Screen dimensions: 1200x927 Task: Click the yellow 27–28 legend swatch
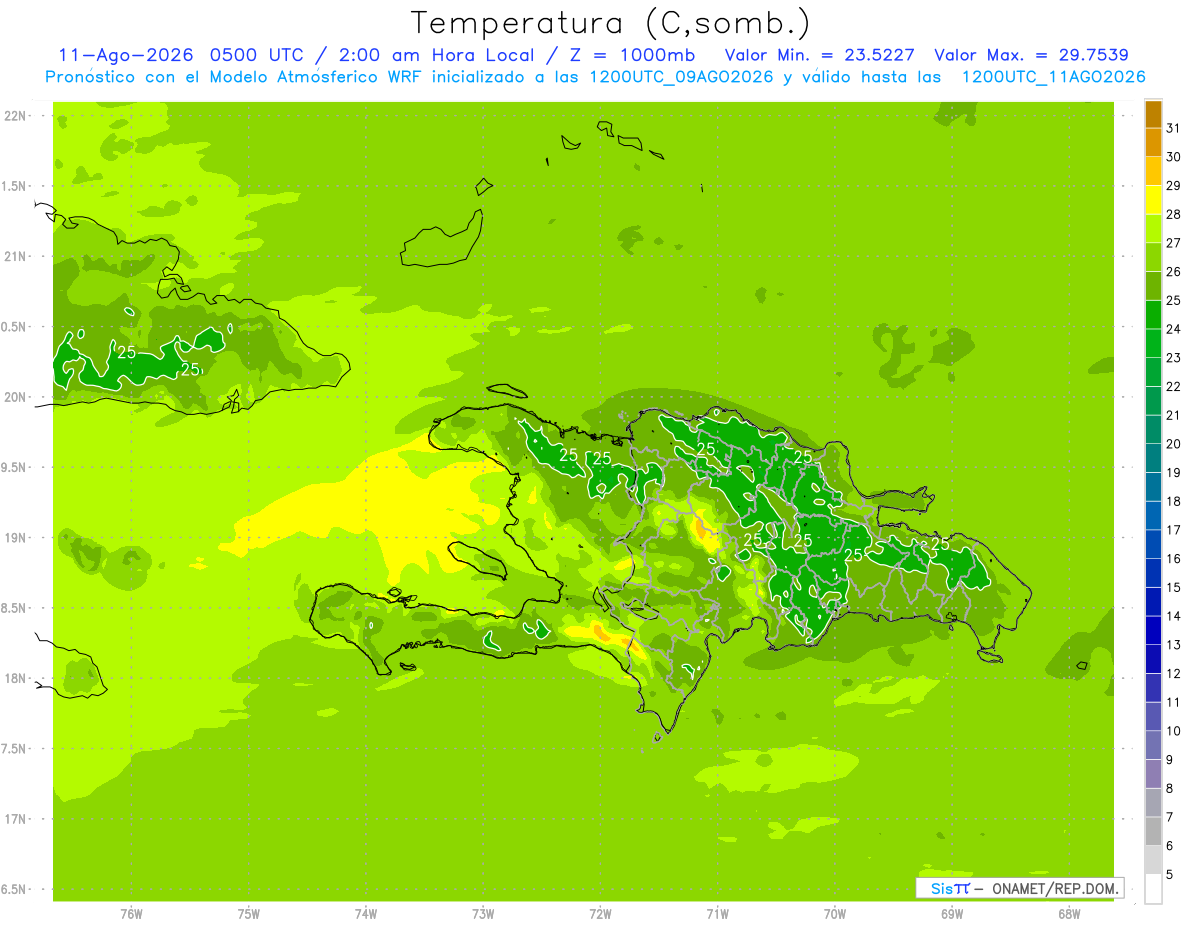pos(1153,200)
